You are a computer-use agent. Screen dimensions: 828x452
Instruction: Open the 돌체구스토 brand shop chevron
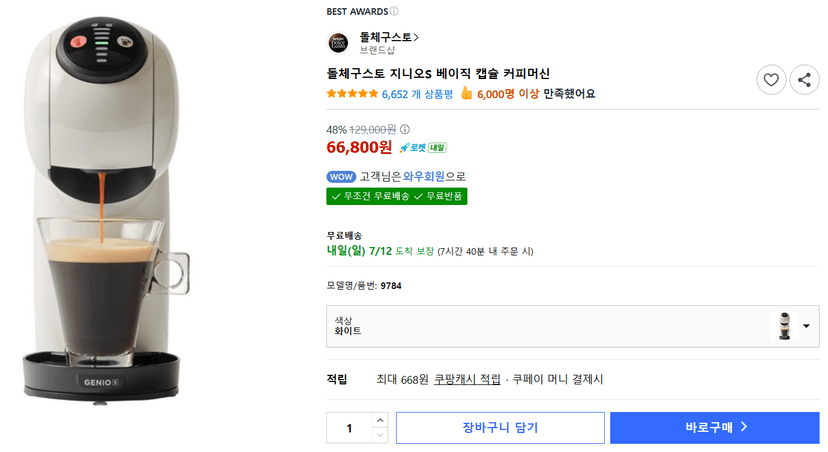coord(416,37)
